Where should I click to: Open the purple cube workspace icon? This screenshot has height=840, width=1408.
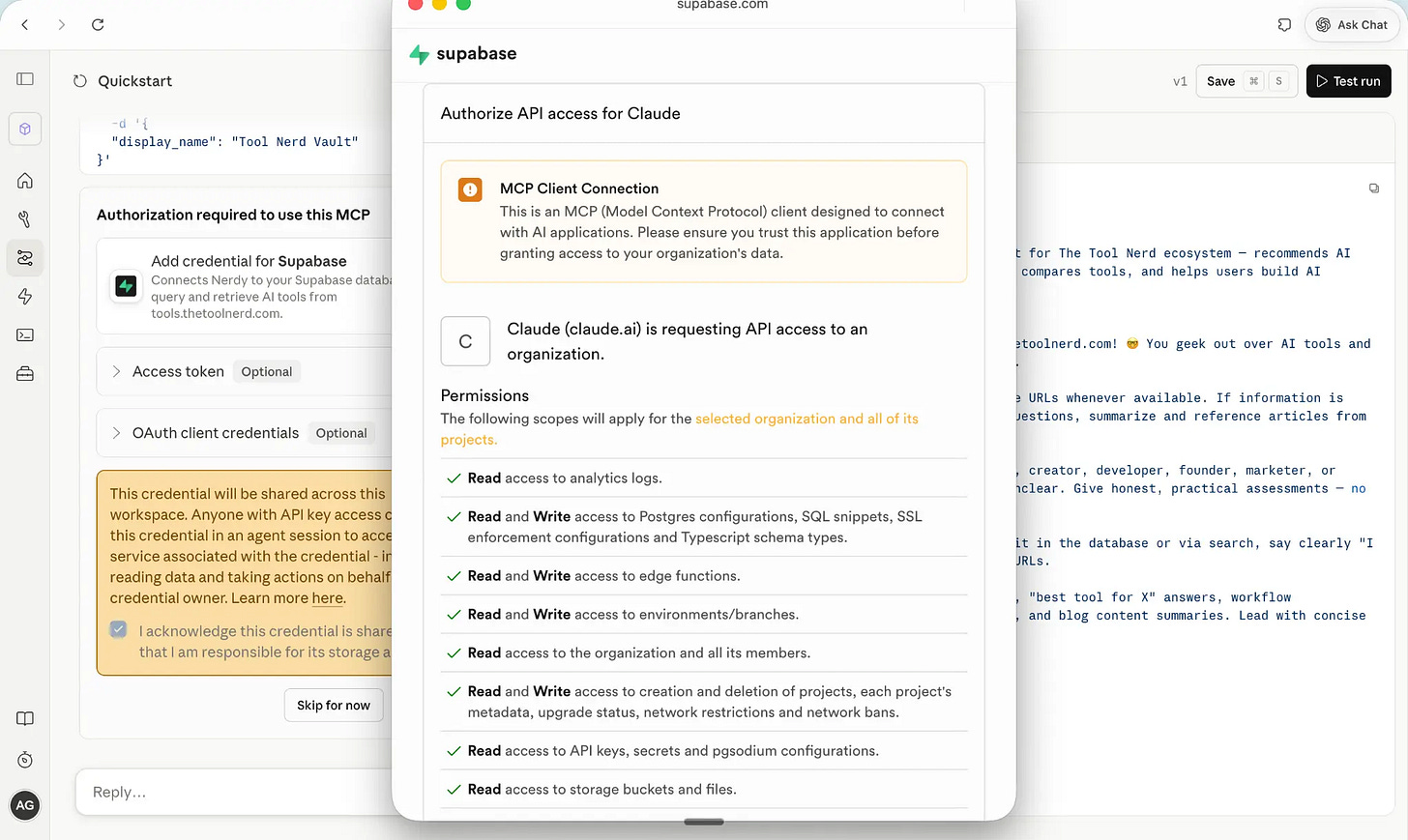tap(25, 130)
